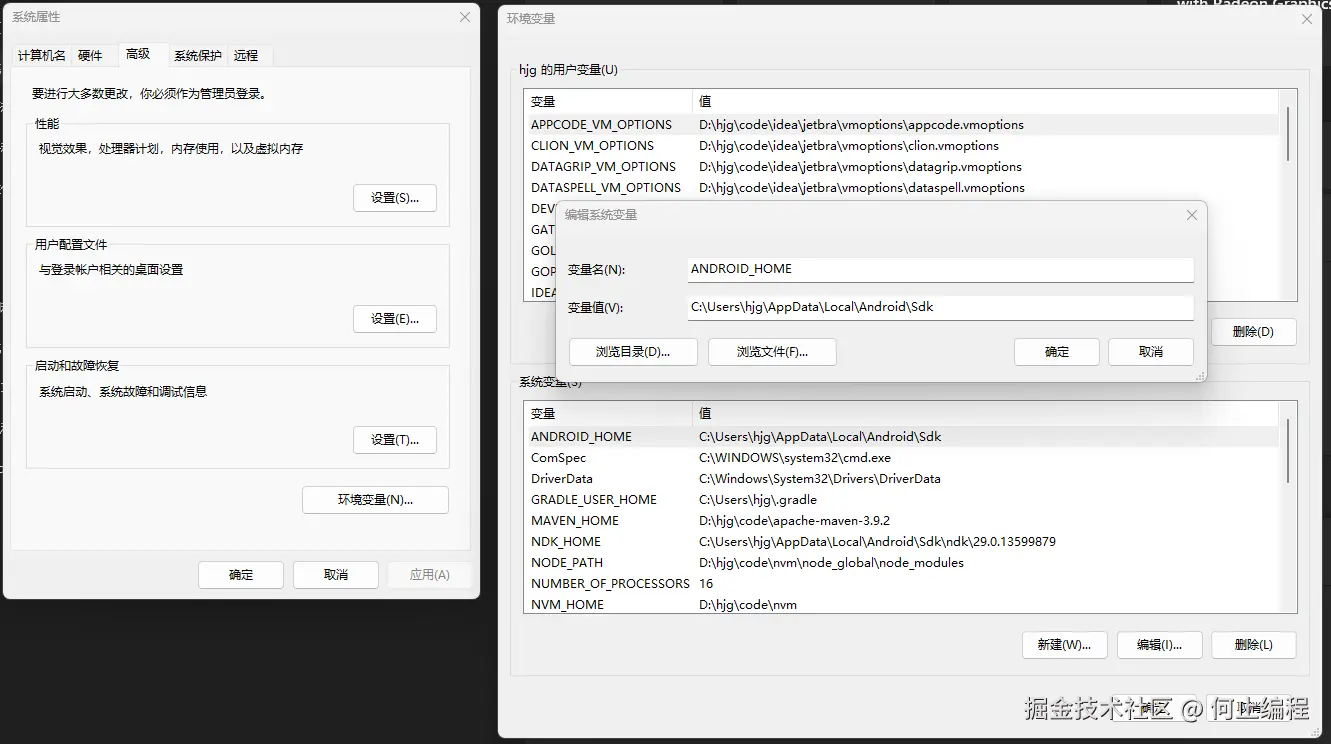Image resolution: width=1331 pixels, height=744 pixels.
Task: Open performance 设置(S)... button
Action: click(395, 198)
